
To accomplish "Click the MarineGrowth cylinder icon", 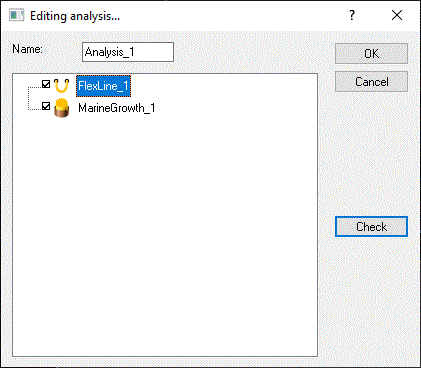I will click(62, 108).
